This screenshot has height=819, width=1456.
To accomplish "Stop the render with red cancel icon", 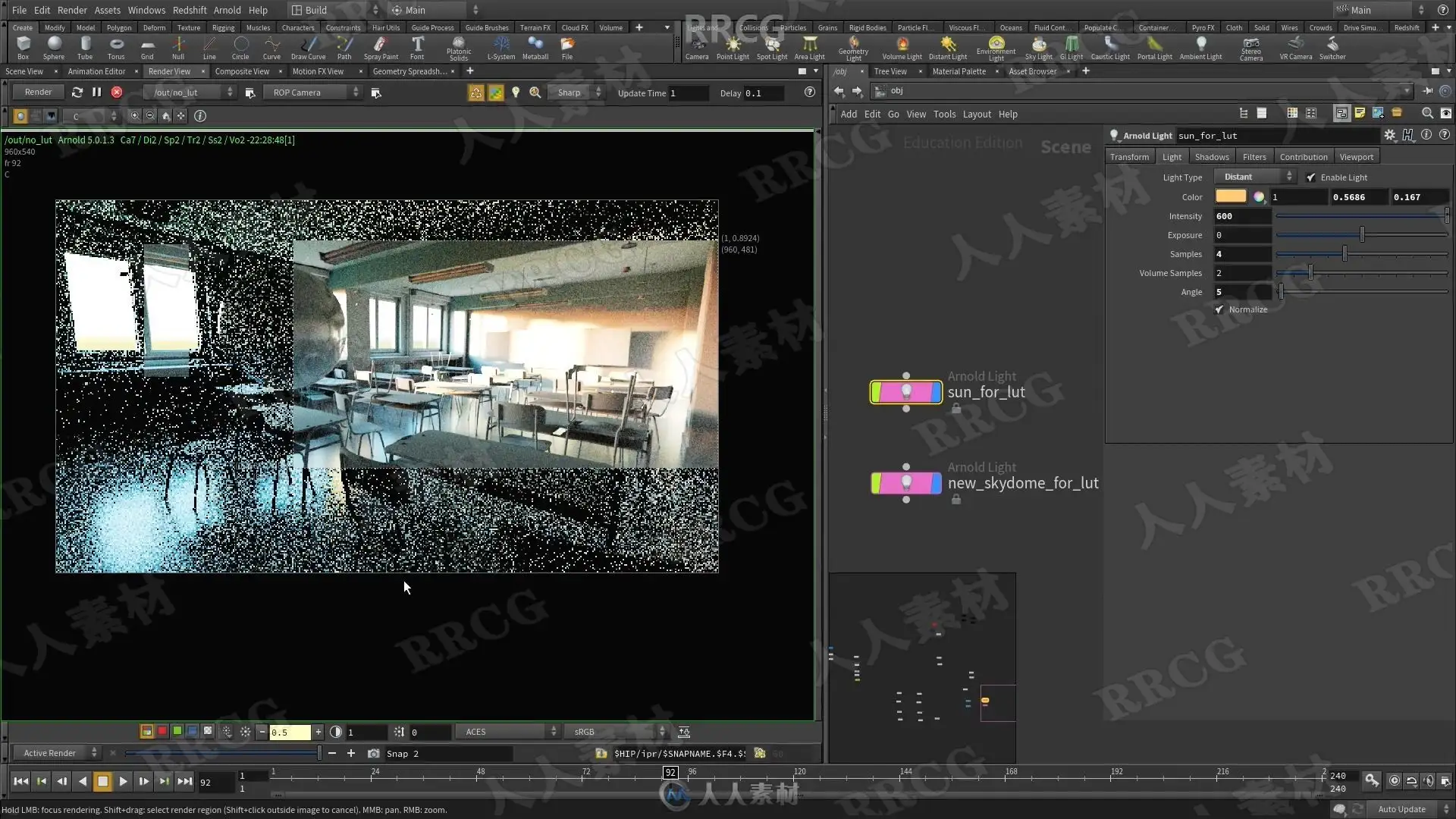I will coord(117,93).
